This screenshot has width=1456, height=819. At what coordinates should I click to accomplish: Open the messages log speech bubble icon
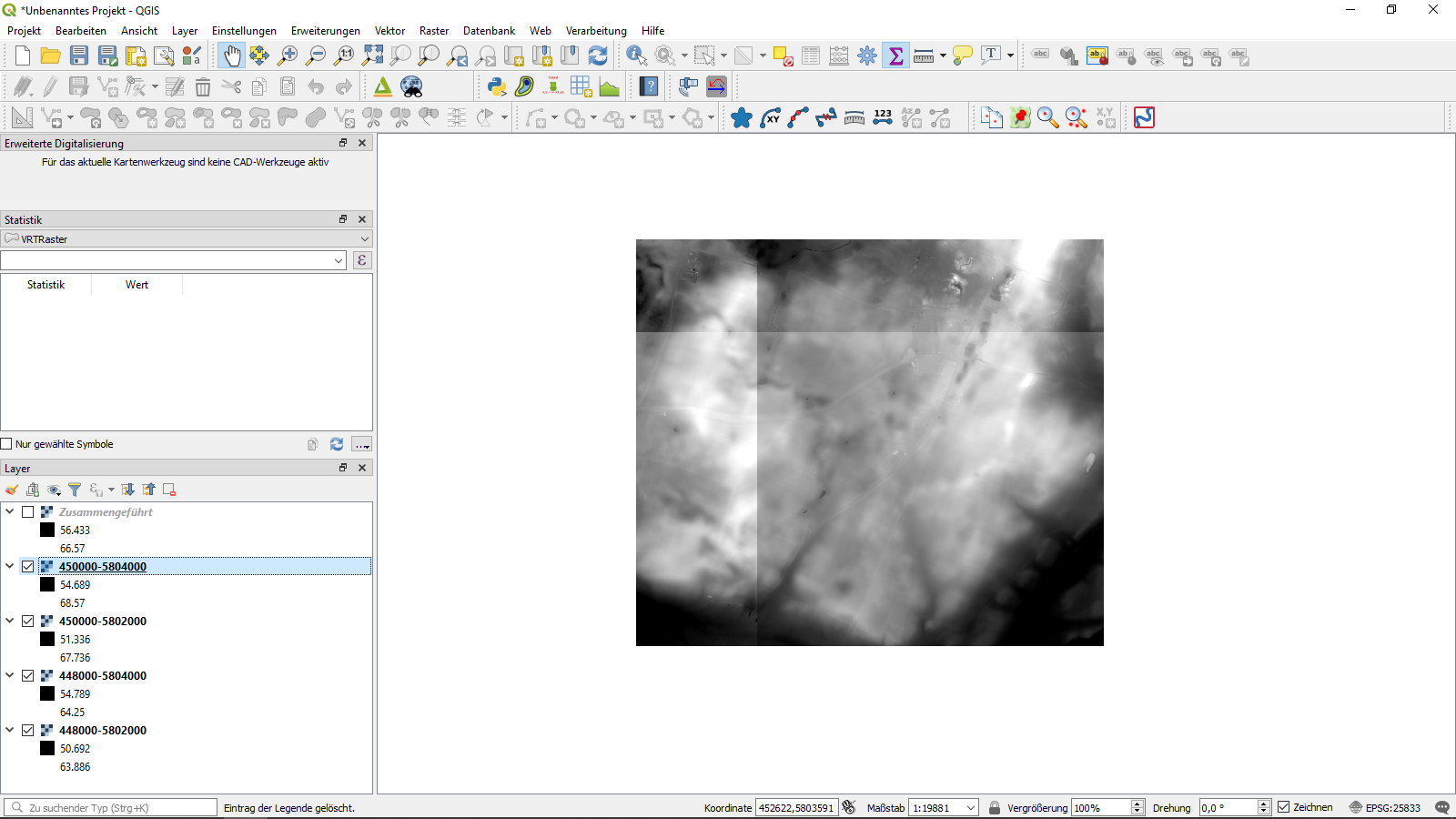coord(1442,807)
